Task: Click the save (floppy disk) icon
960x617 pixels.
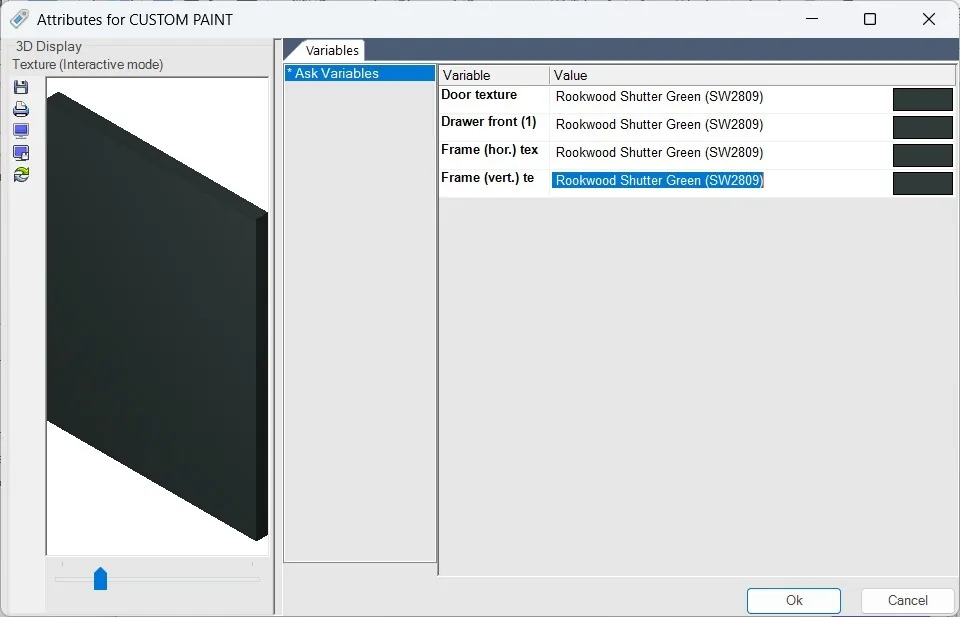Action: tap(21, 87)
